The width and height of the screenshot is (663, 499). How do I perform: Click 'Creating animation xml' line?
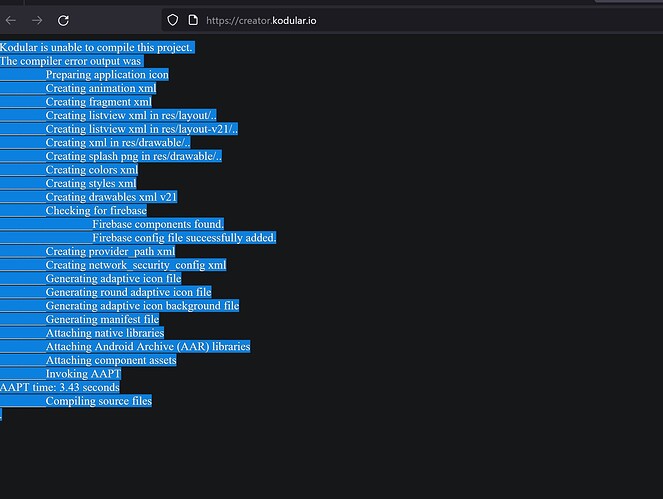tap(101, 88)
